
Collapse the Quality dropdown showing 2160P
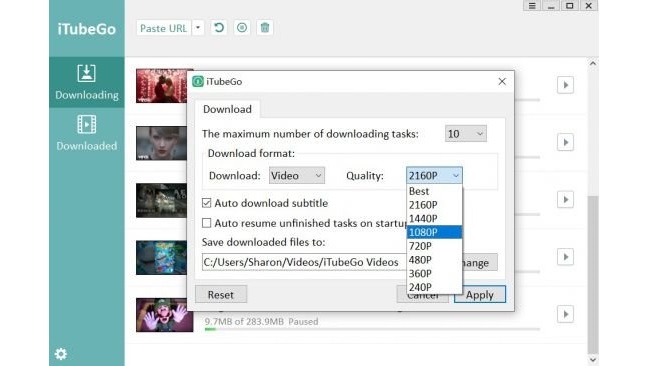click(x=434, y=176)
